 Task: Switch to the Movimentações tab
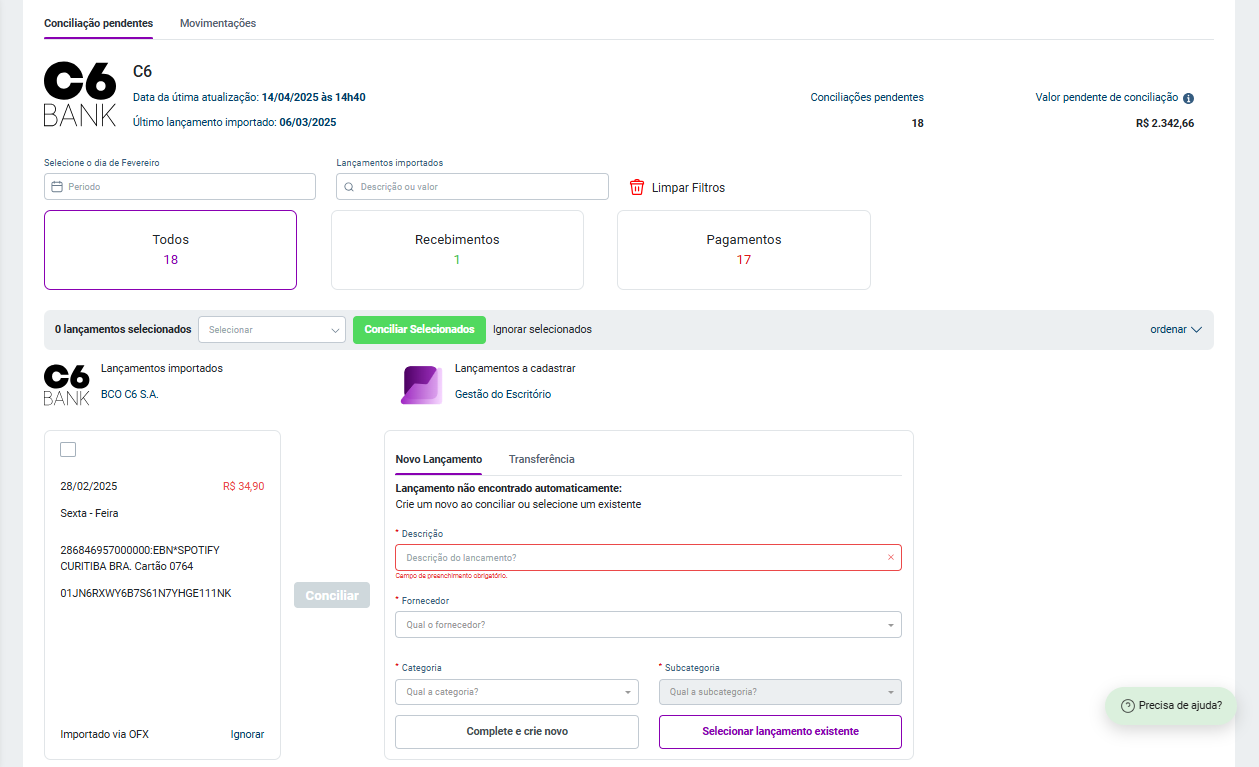pyautogui.click(x=218, y=23)
